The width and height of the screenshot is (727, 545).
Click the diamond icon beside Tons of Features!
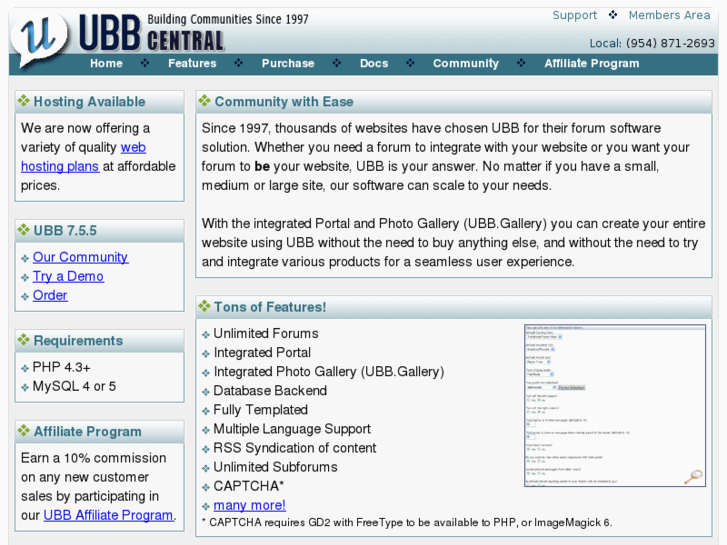204,306
